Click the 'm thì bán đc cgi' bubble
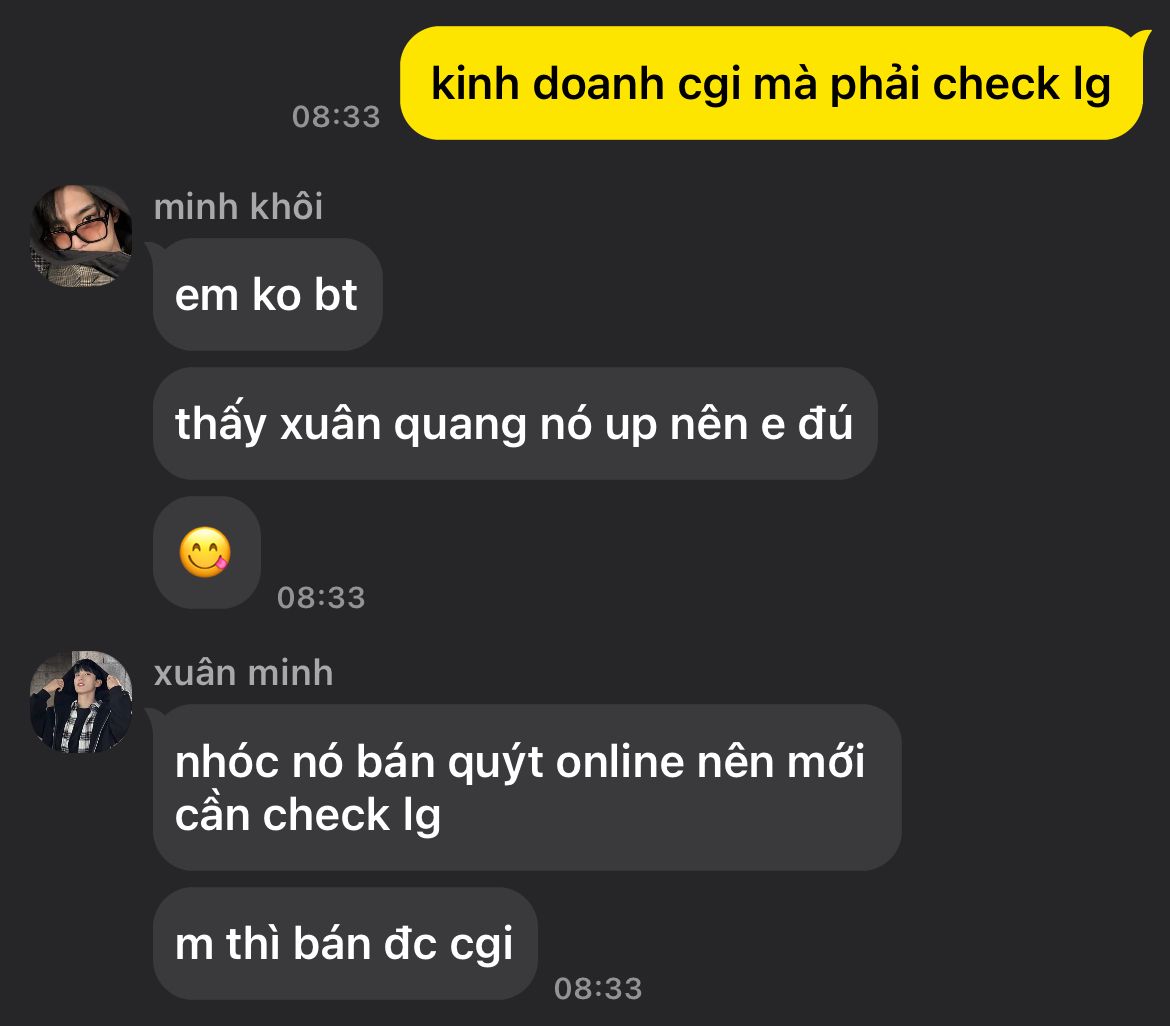Viewport: 1170px width, 1026px height. (345, 943)
